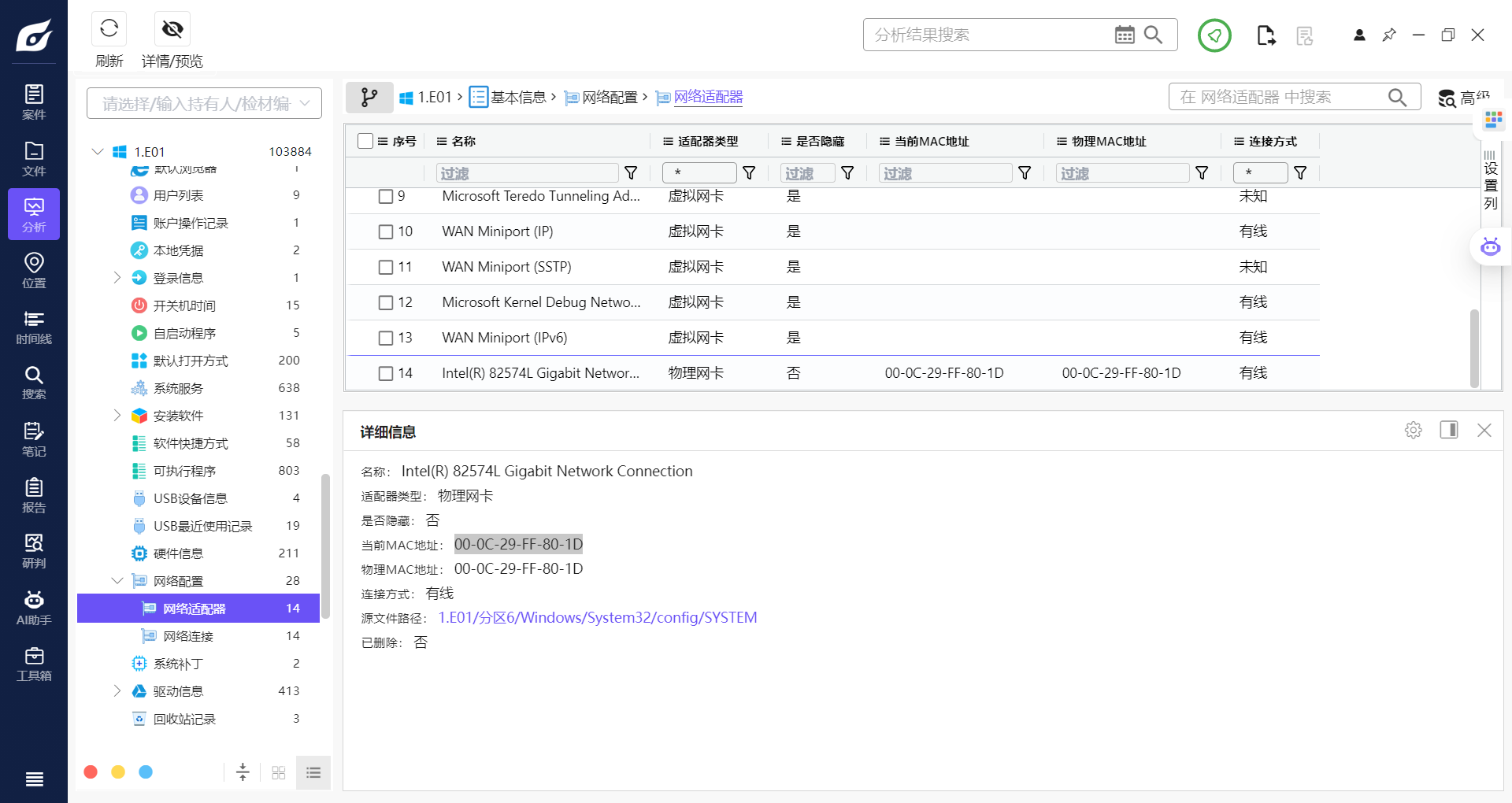The image size is (1512, 803).
Task: Click the colorful grid apps icon
Action: click(1493, 120)
